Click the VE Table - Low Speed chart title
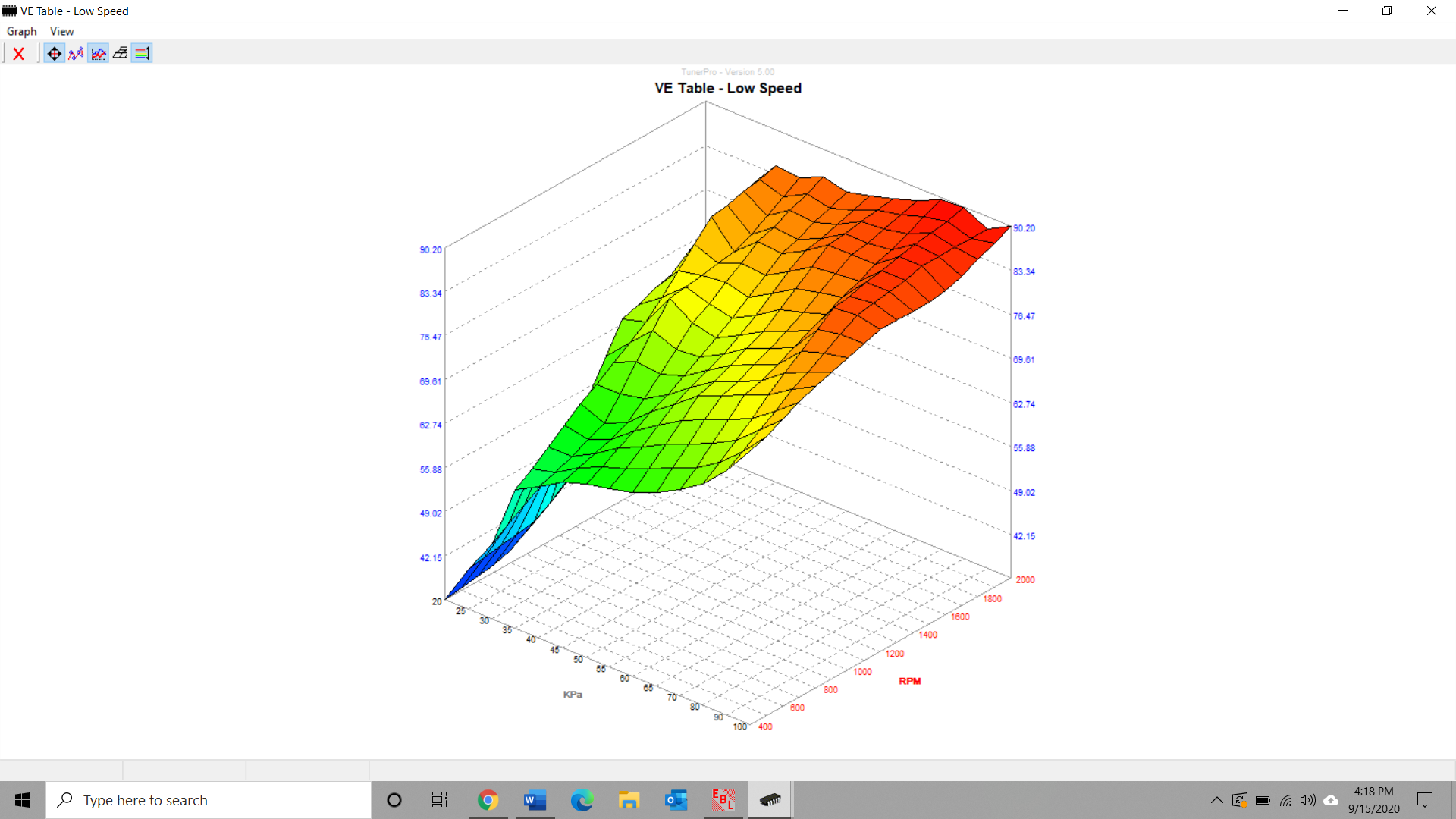 tap(727, 88)
